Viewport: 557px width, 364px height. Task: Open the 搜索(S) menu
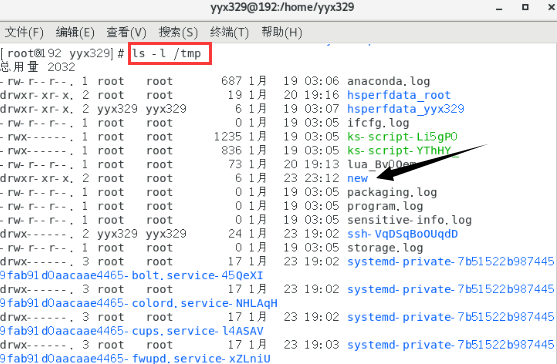(x=178, y=32)
